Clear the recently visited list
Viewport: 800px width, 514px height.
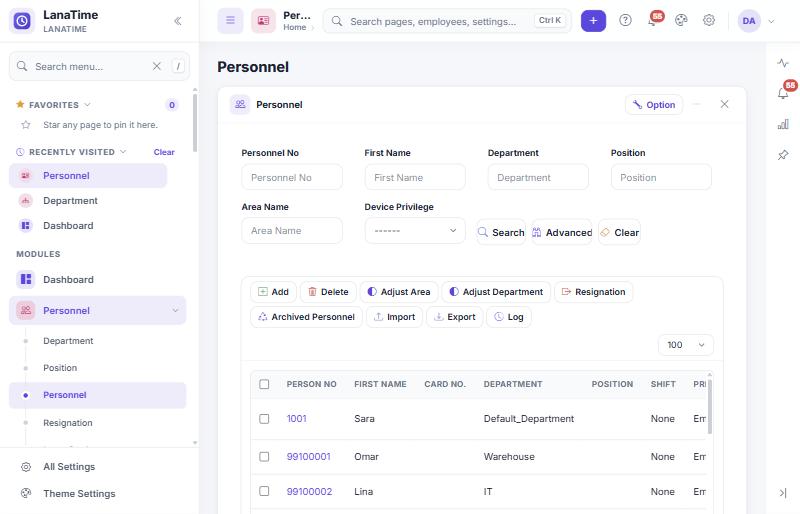pyautogui.click(x=164, y=152)
